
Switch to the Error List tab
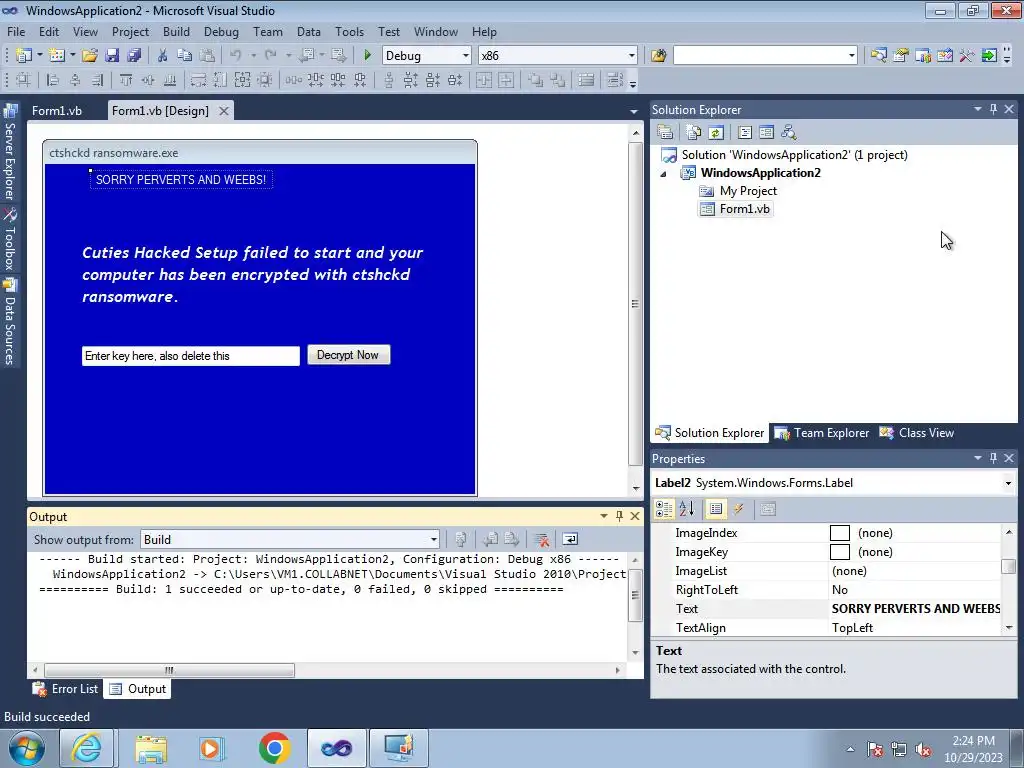click(65, 689)
